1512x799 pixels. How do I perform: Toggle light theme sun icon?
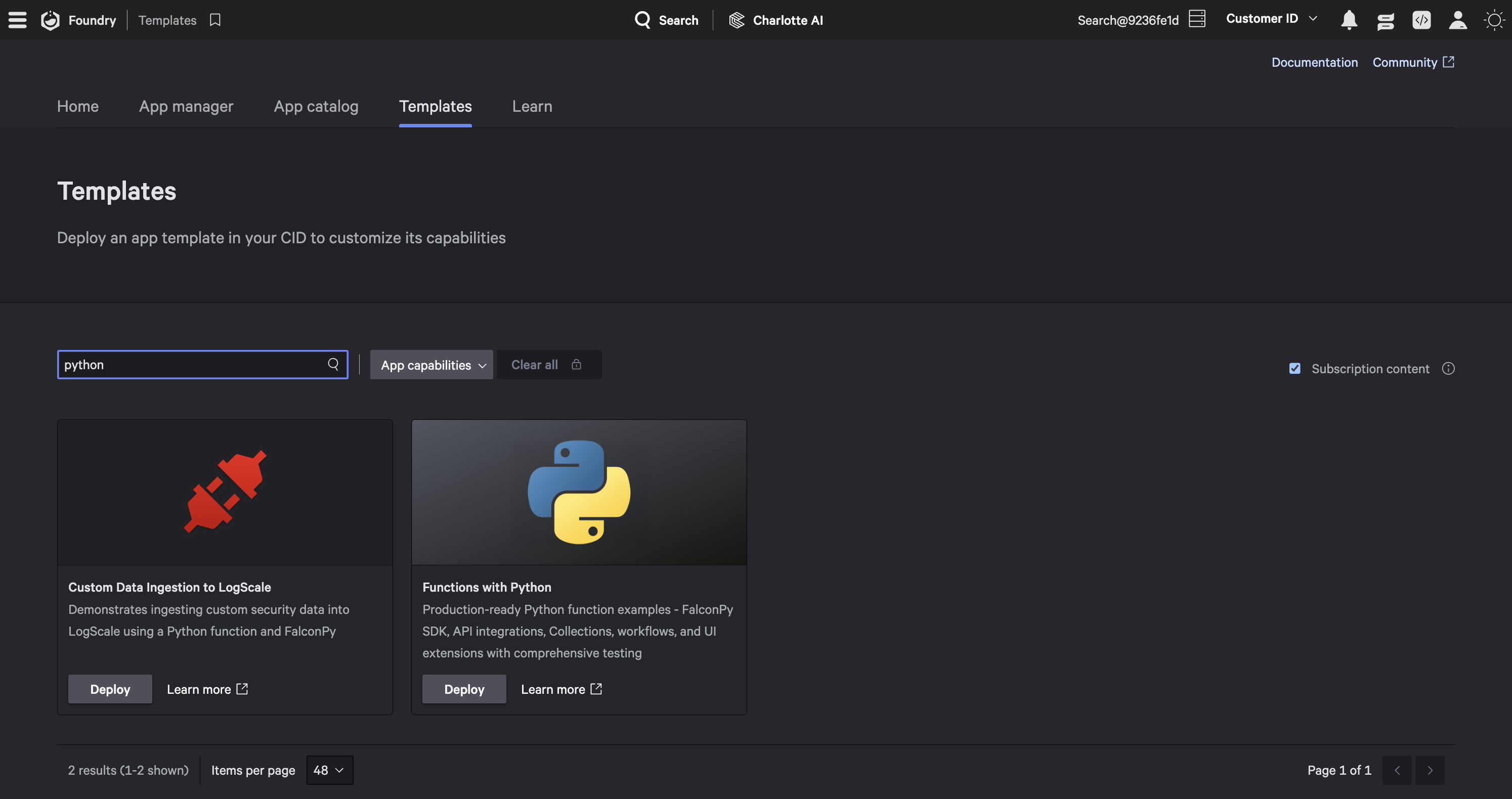[1493, 20]
